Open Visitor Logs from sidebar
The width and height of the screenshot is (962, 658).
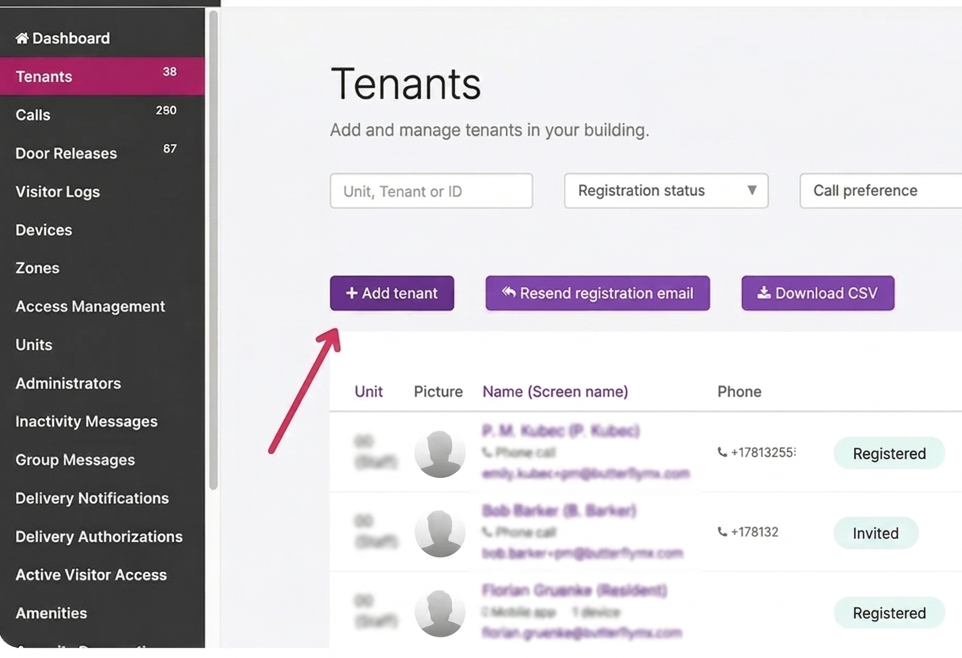57,192
